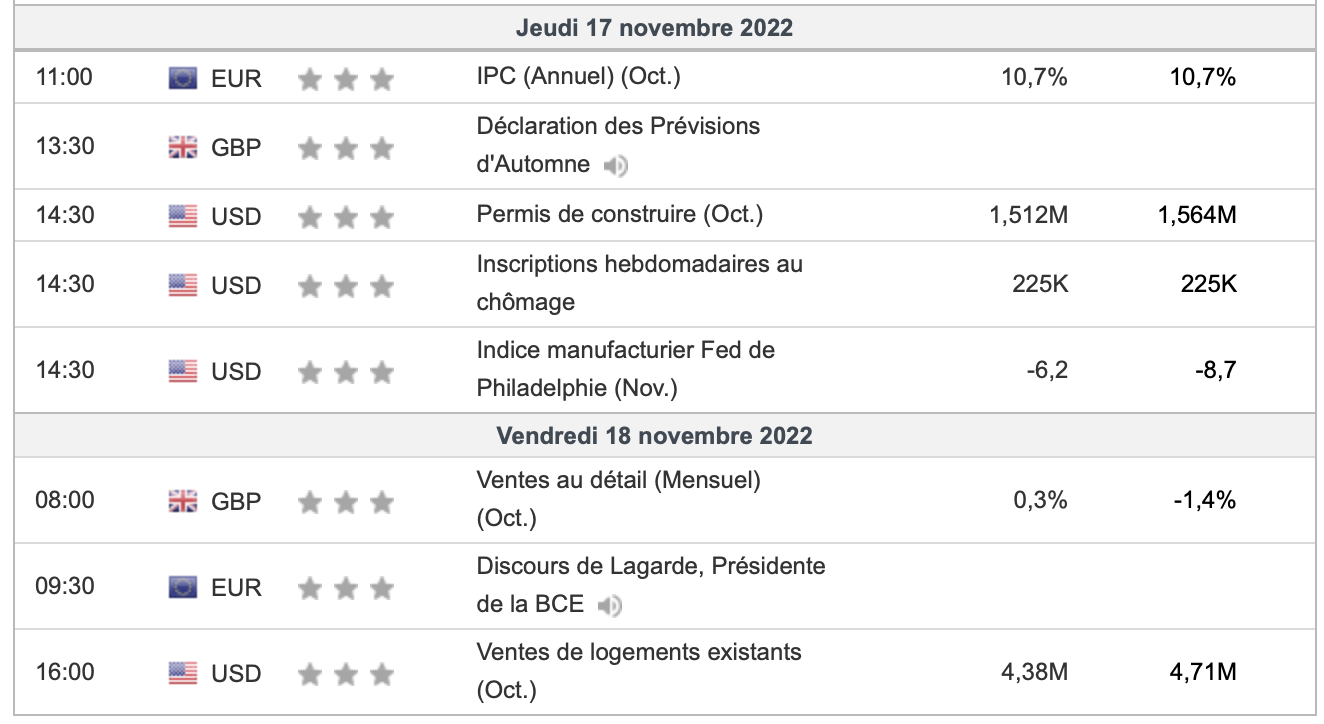The height and width of the screenshot is (724, 1324).
Task: Open Ventes au détail (Mensuel) event
Action: click(618, 498)
